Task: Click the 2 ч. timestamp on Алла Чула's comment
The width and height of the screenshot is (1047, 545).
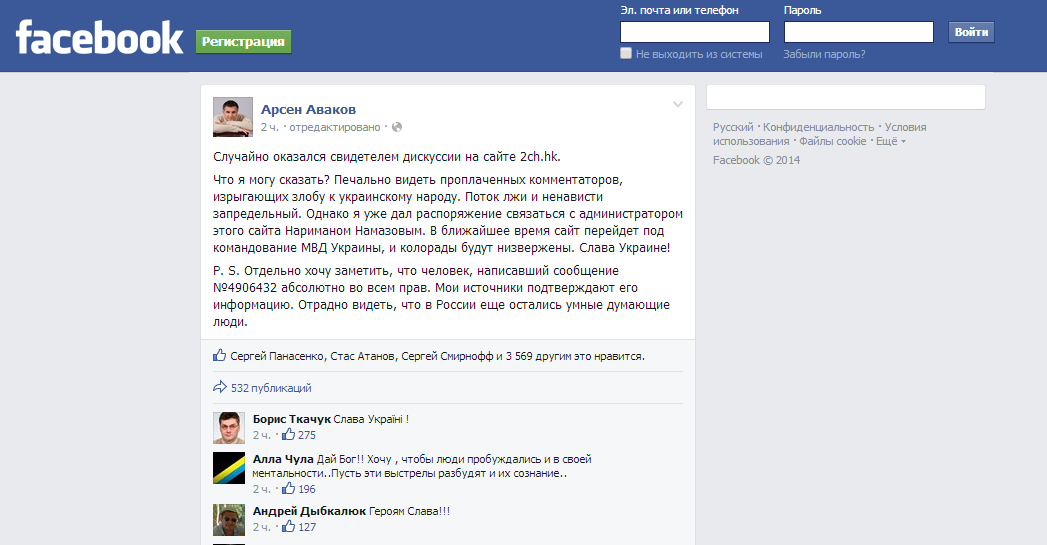Action: (262, 490)
